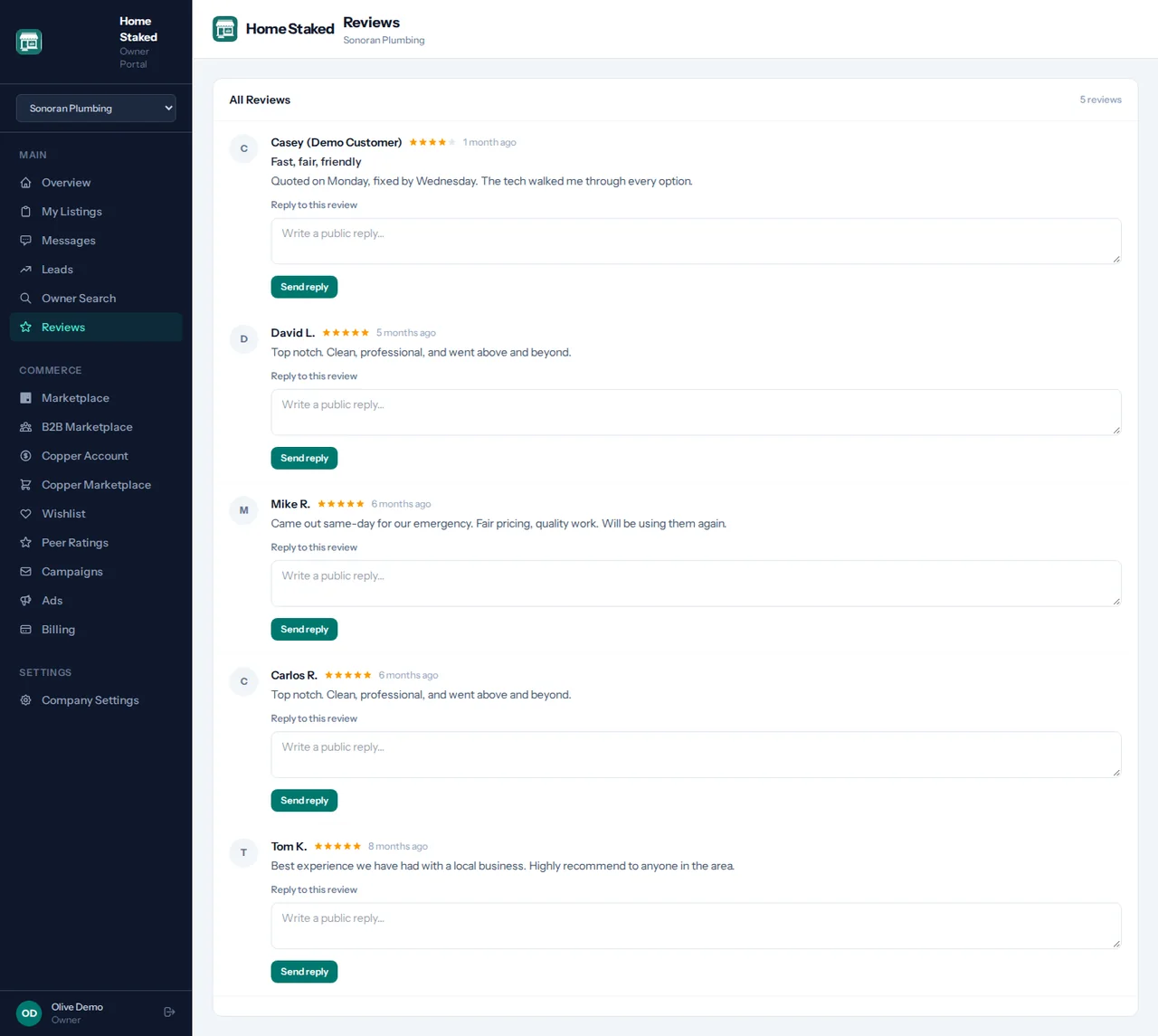Click the Ads megaphone icon
Viewport: 1158px width, 1036px height.
(x=25, y=601)
